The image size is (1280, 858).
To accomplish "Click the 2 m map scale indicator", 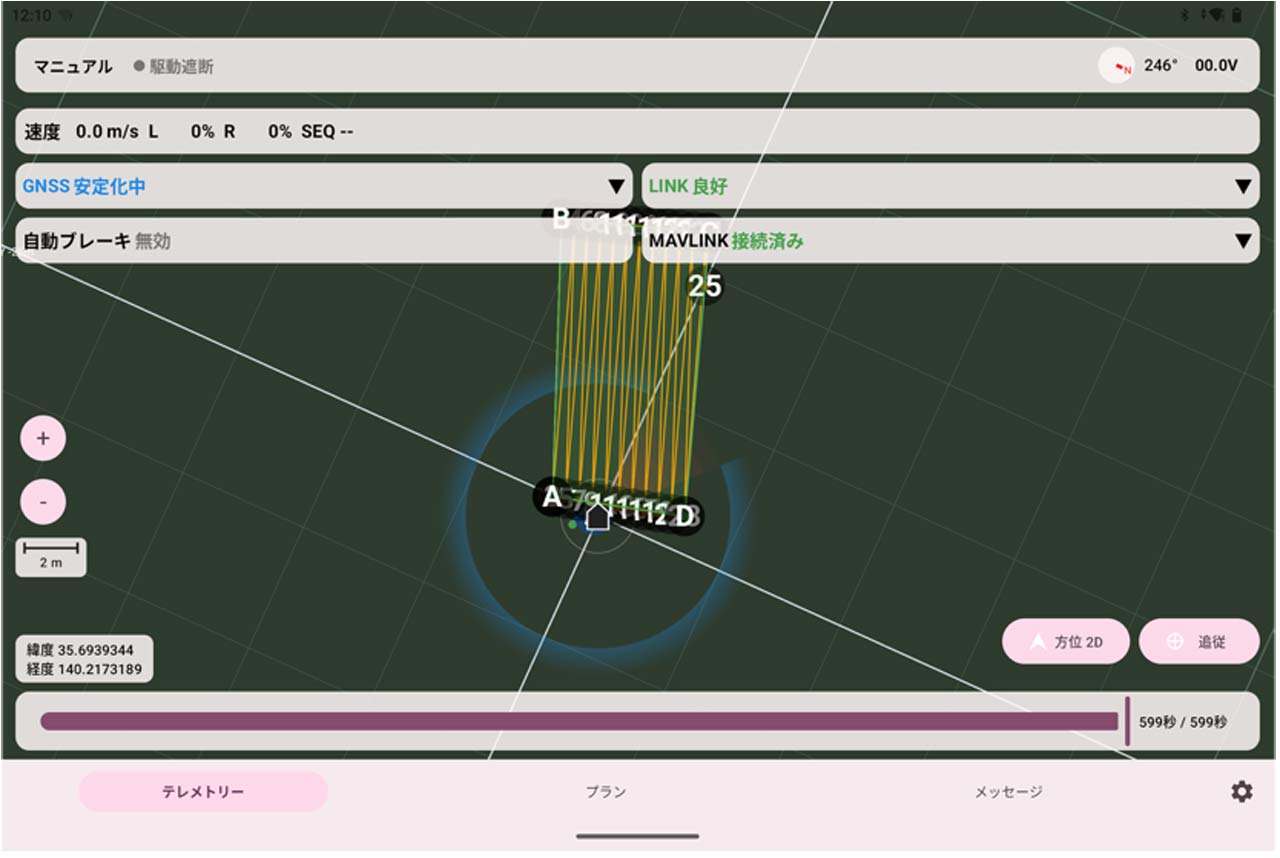I will (51, 557).
